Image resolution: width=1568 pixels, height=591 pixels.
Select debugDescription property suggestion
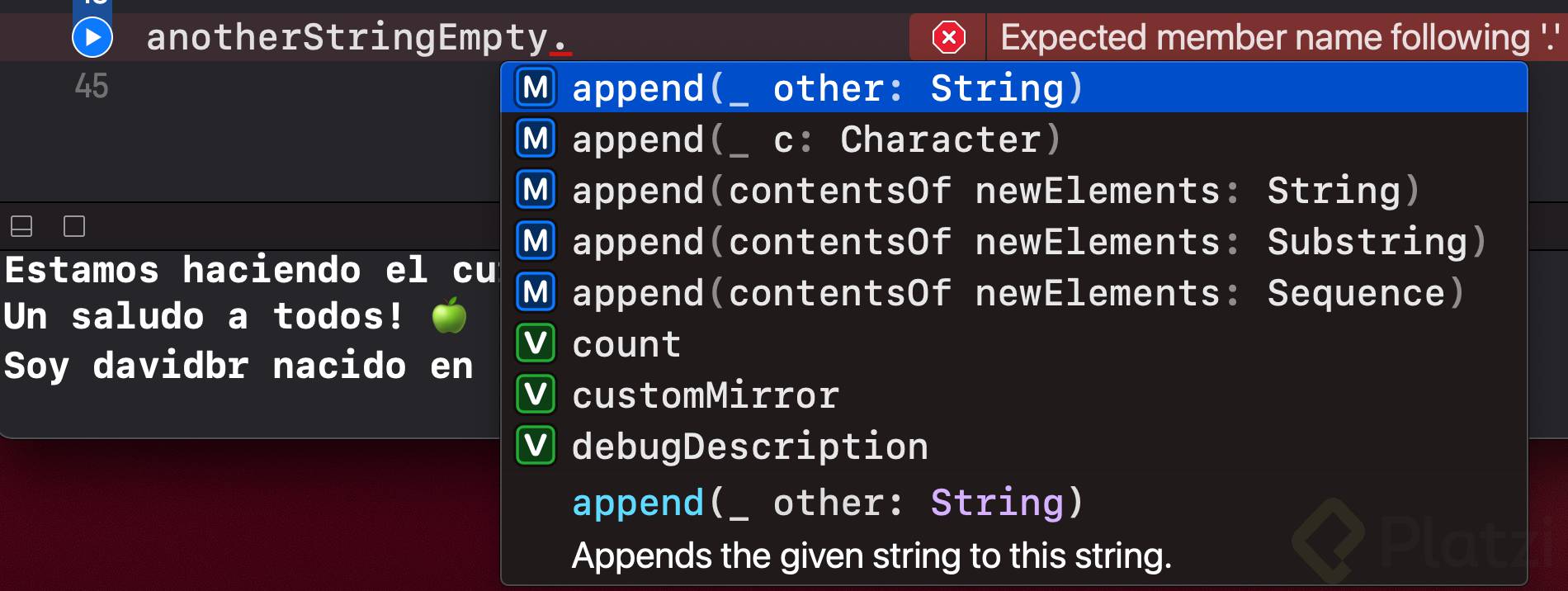pos(749,446)
